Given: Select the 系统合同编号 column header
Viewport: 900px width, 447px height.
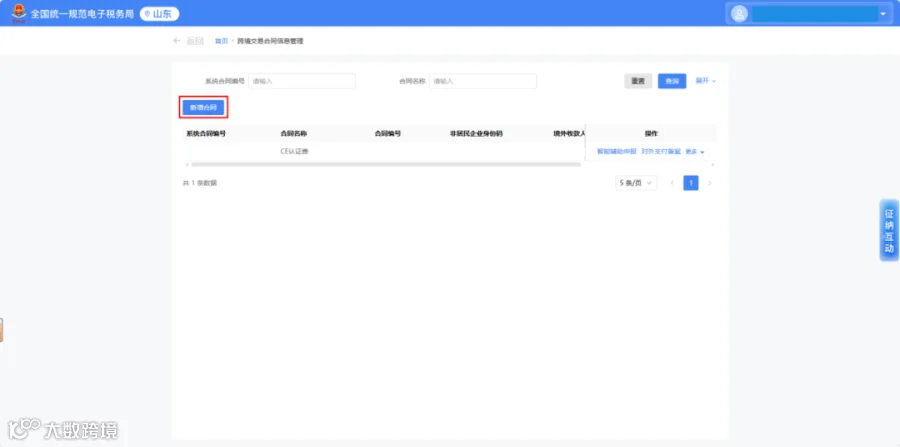Looking at the screenshot, I should (205, 134).
